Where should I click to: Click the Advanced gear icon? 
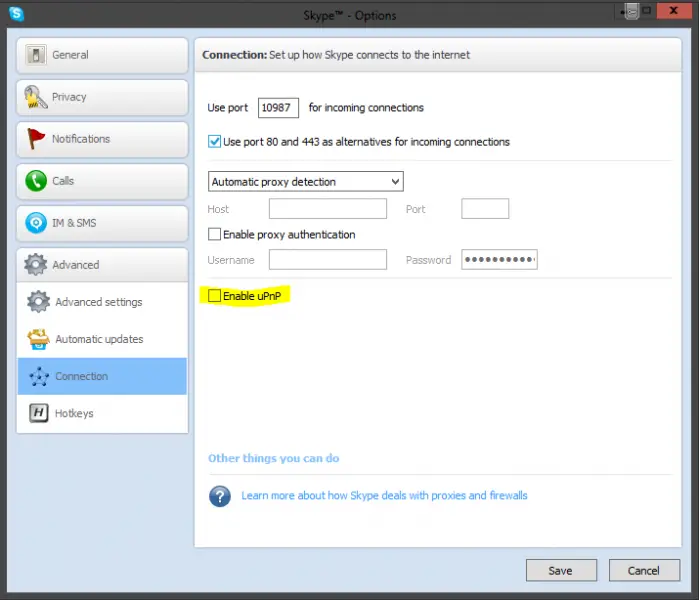pos(36,265)
